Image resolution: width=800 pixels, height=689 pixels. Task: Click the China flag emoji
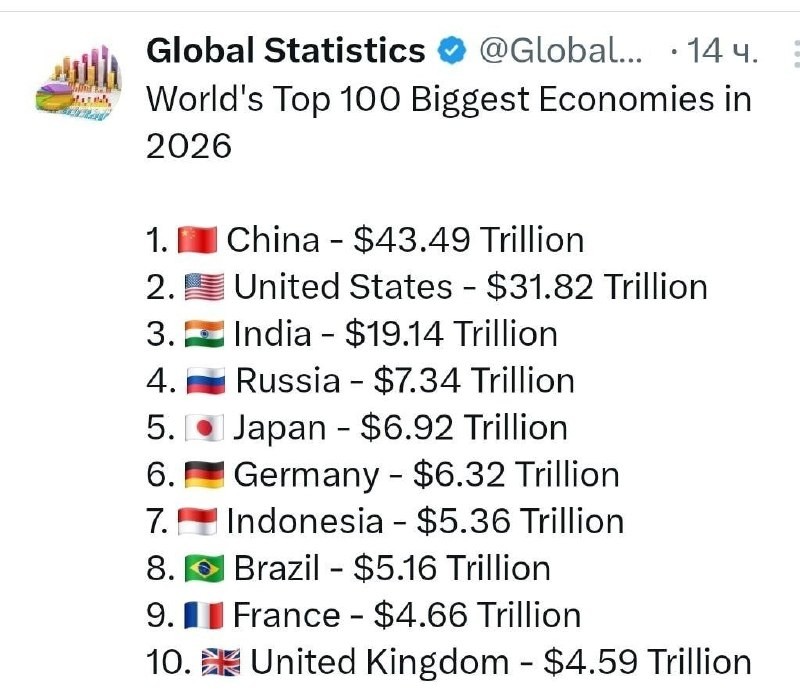197,240
